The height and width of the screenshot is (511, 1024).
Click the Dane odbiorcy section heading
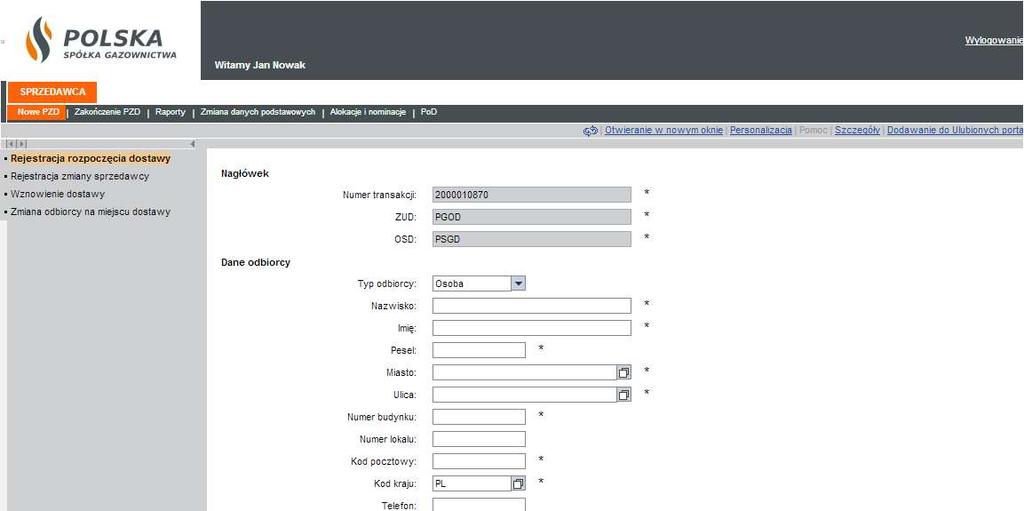(255, 263)
